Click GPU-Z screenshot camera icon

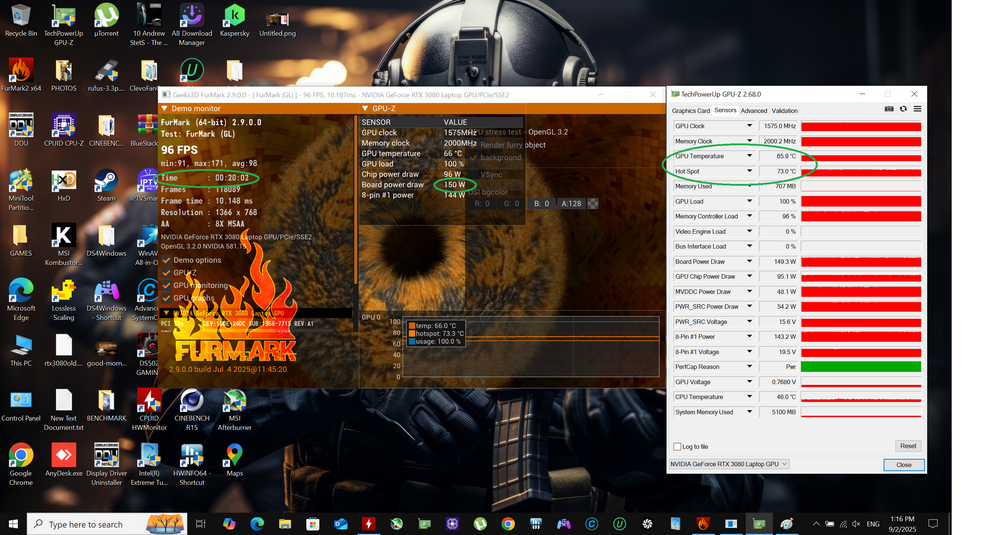coord(888,109)
